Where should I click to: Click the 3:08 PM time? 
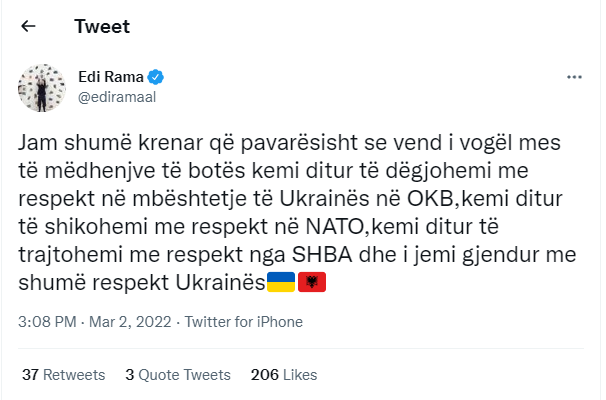[47, 324]
